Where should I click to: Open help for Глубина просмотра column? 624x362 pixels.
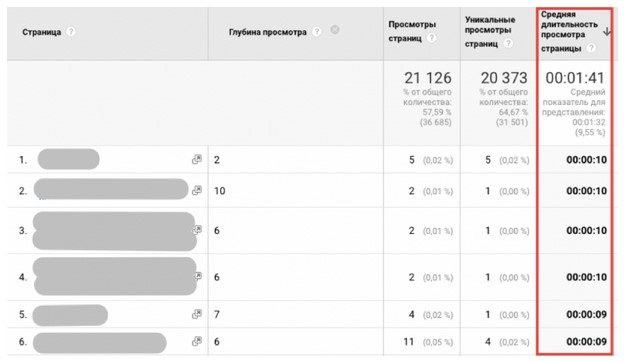coord(316,31)
